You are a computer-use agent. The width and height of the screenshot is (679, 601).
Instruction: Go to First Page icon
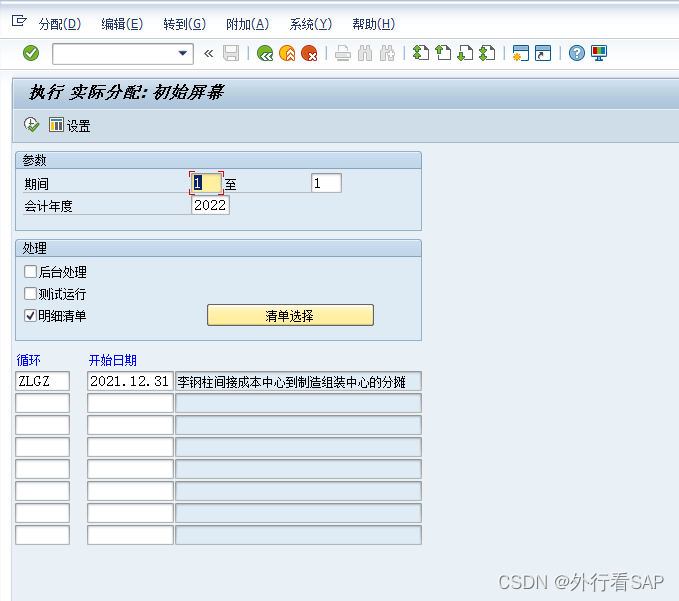tap(420, 53)
